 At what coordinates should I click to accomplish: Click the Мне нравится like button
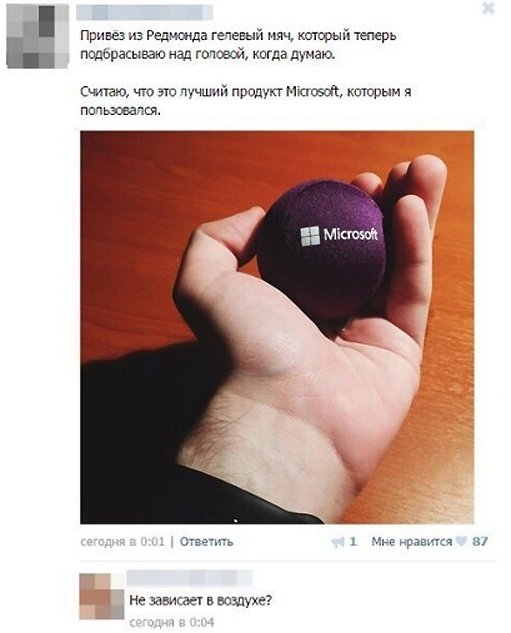point(412,541)
